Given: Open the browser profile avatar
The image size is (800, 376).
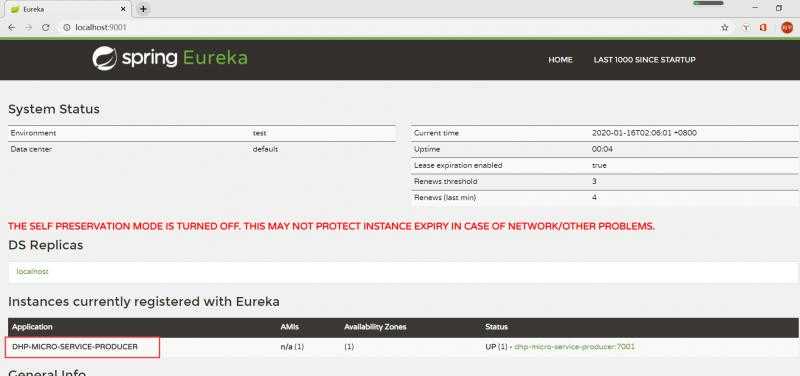Looking at the screenshot, I should pos(787,28).
